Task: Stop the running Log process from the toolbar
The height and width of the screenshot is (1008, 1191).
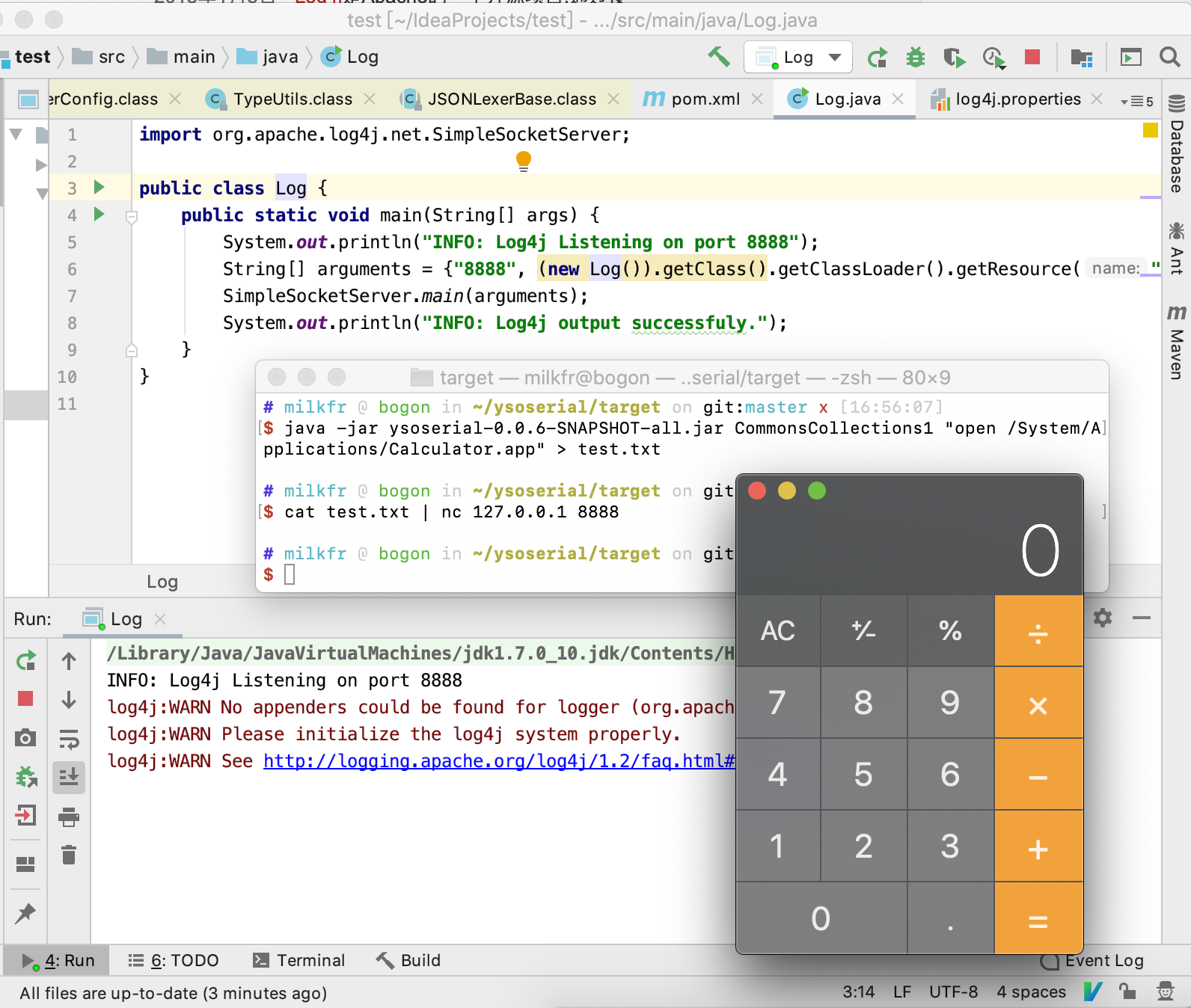Action: coord(1032,57)
